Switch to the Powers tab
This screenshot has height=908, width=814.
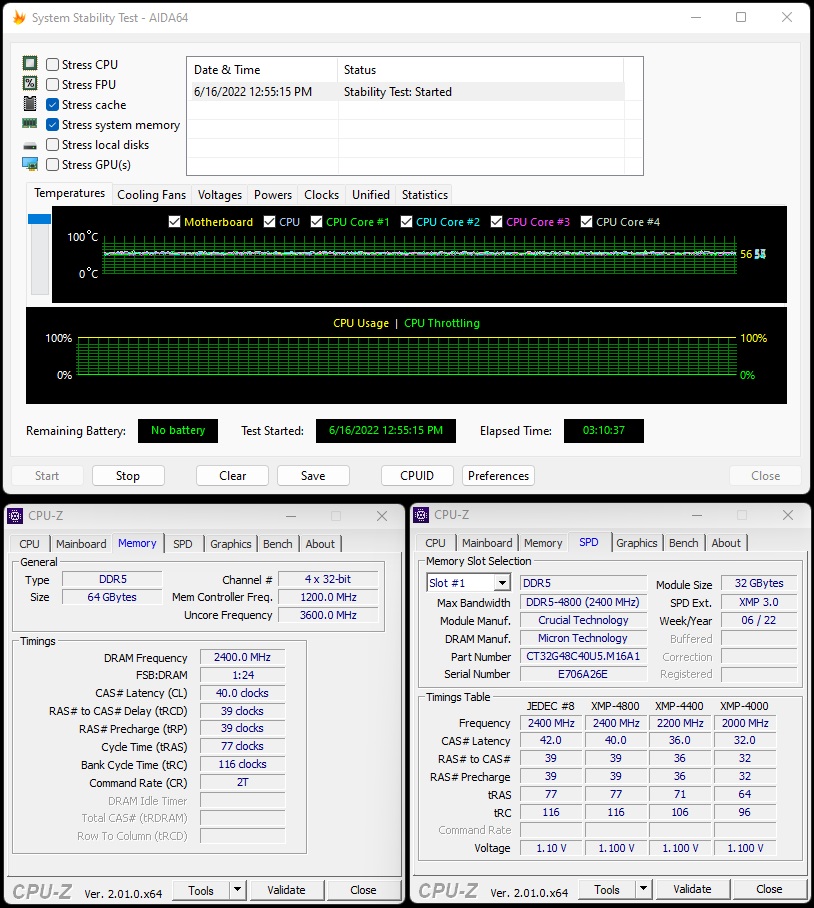click(273, 195)
